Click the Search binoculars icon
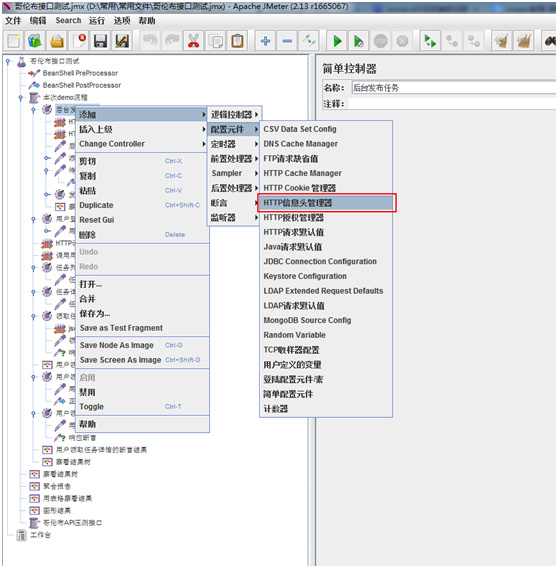Image resolution: width=558 pixels, height=568 pixels. (x=550, y=41)
